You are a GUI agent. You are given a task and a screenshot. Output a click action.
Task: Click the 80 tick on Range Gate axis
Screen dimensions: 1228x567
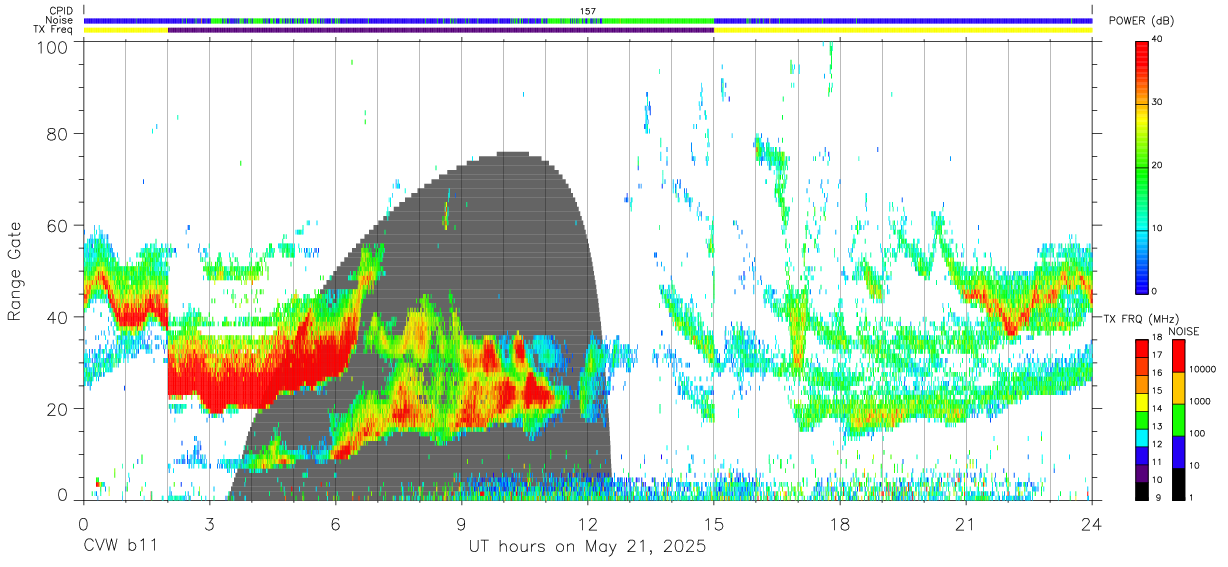click(x=58, y=133)
